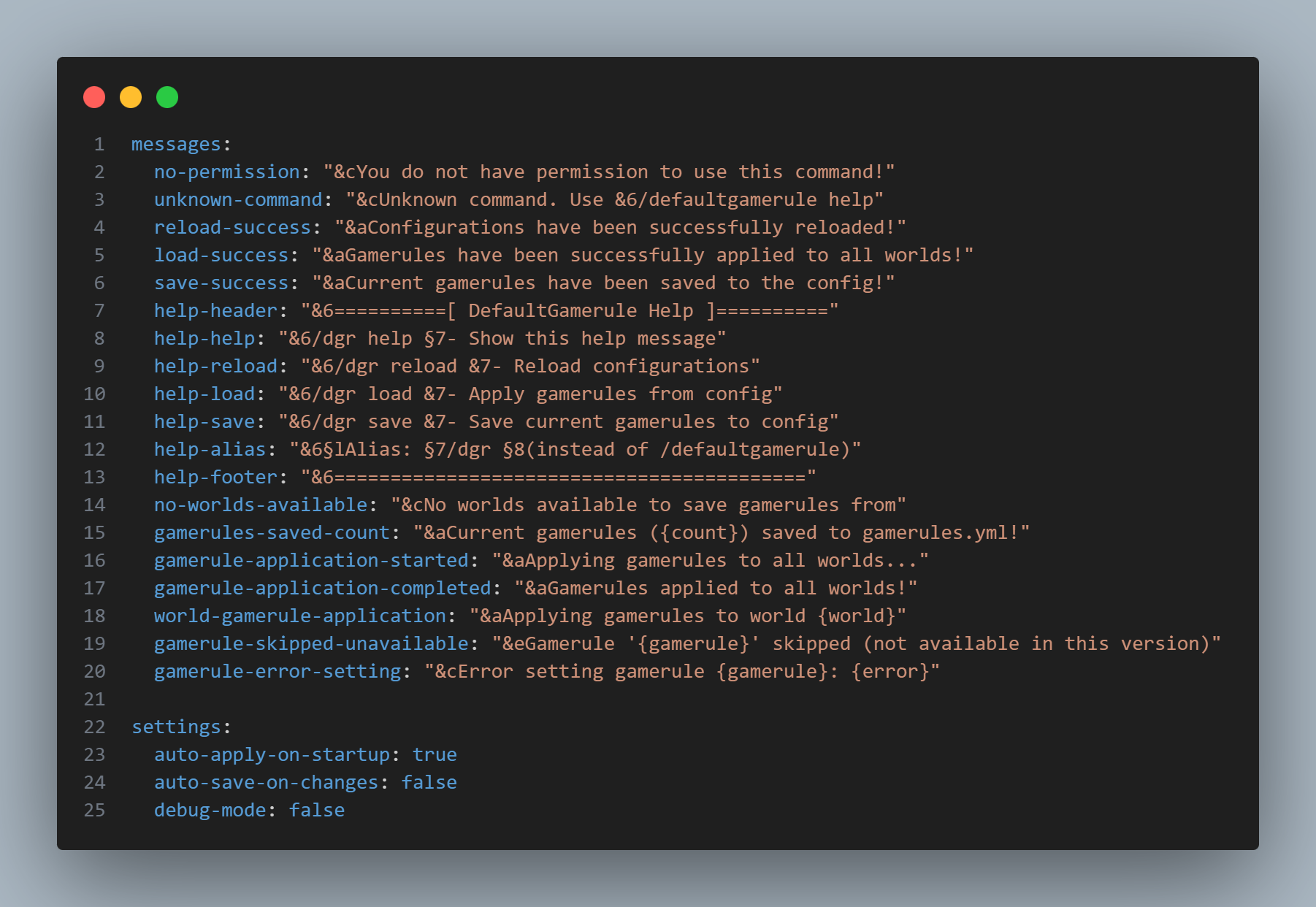Click the 'help-header' key on line 7

coord(216,311)
